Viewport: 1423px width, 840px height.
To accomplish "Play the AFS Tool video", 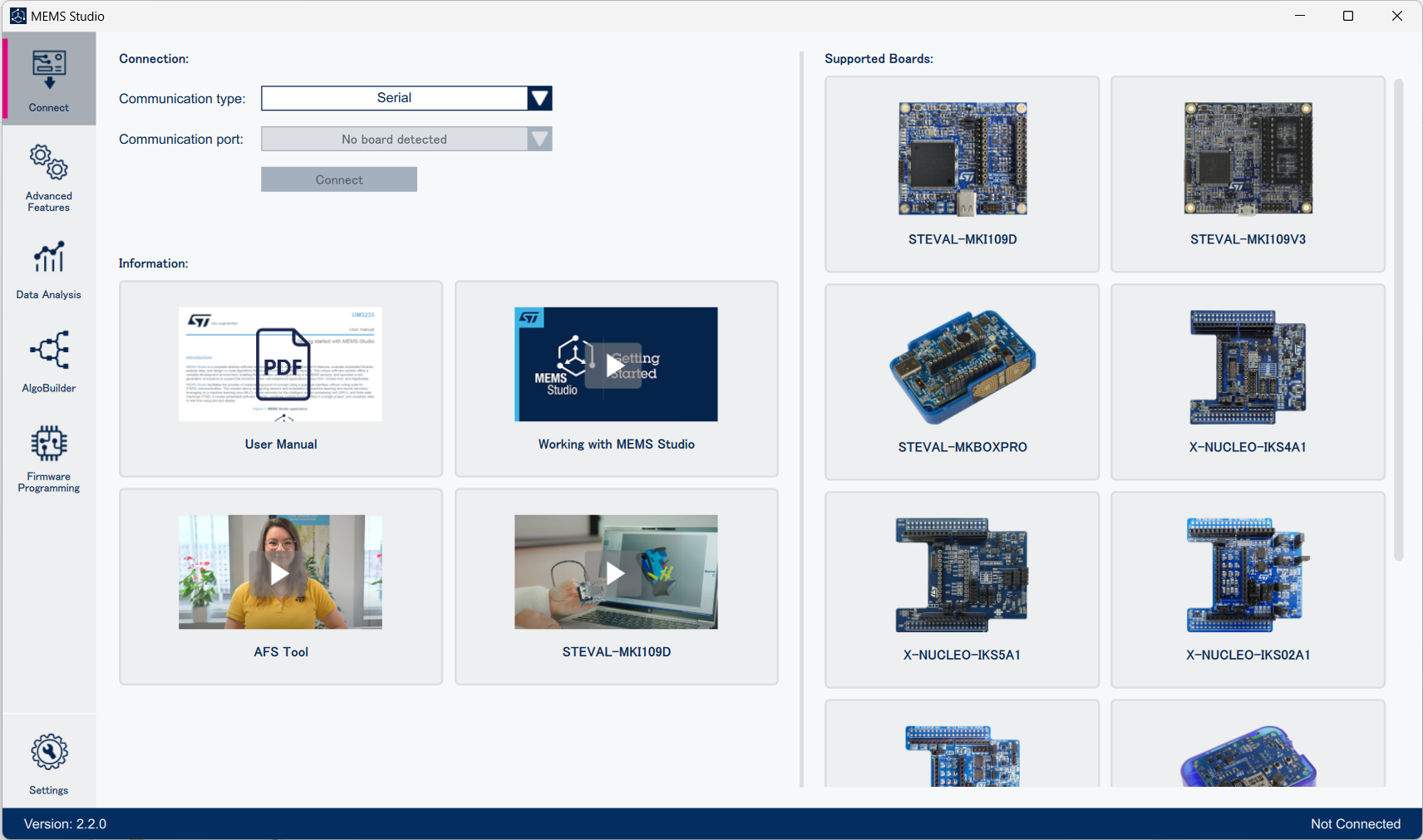I will point(280,572).
